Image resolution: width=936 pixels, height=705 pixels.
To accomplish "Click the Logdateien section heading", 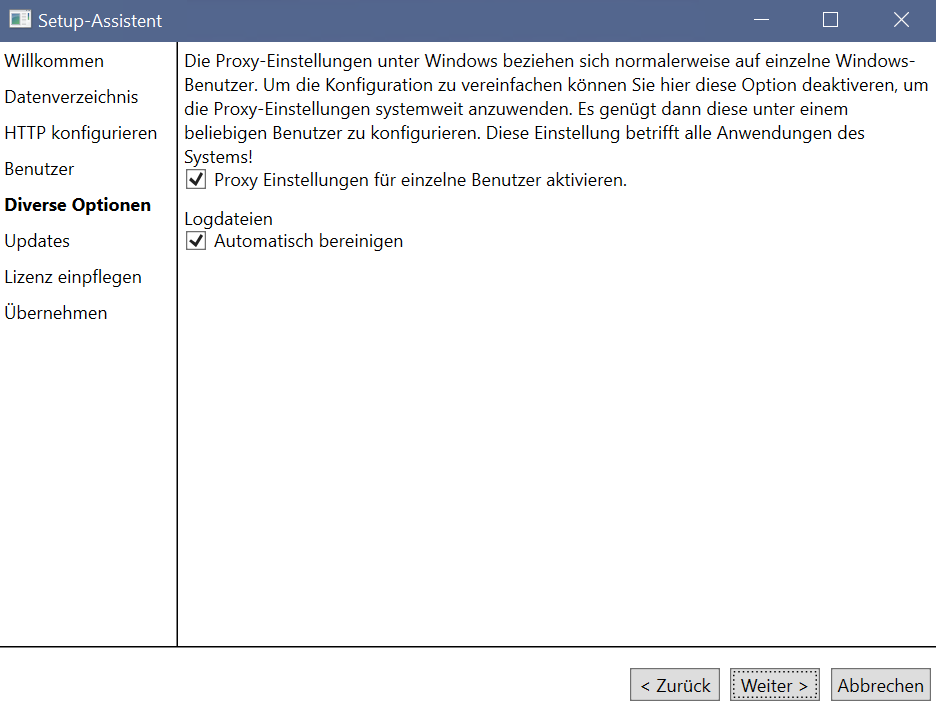I will click(x=229, y=219).
